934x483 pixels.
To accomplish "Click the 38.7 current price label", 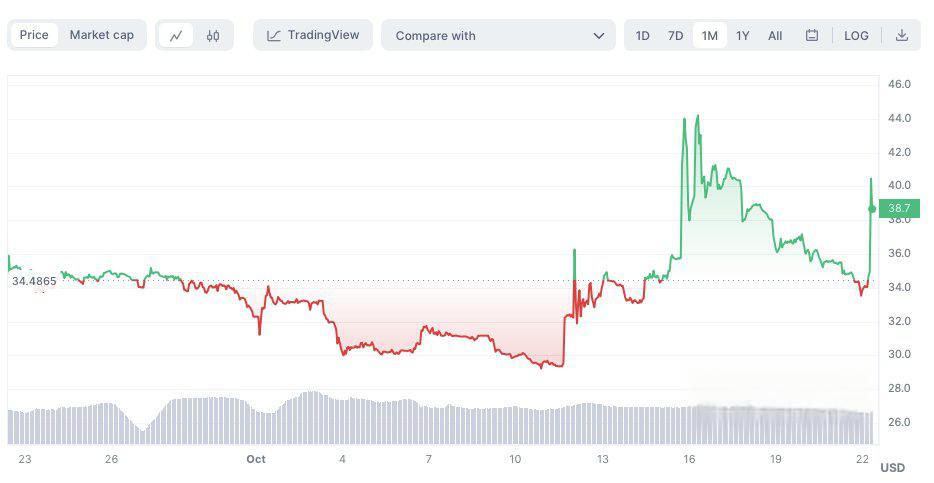I will coord(899,208).
